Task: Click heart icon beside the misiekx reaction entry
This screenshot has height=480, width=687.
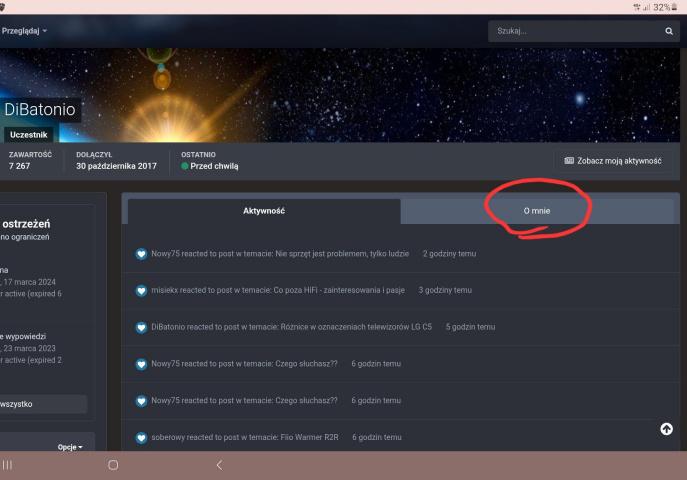Action: (142, 291)
